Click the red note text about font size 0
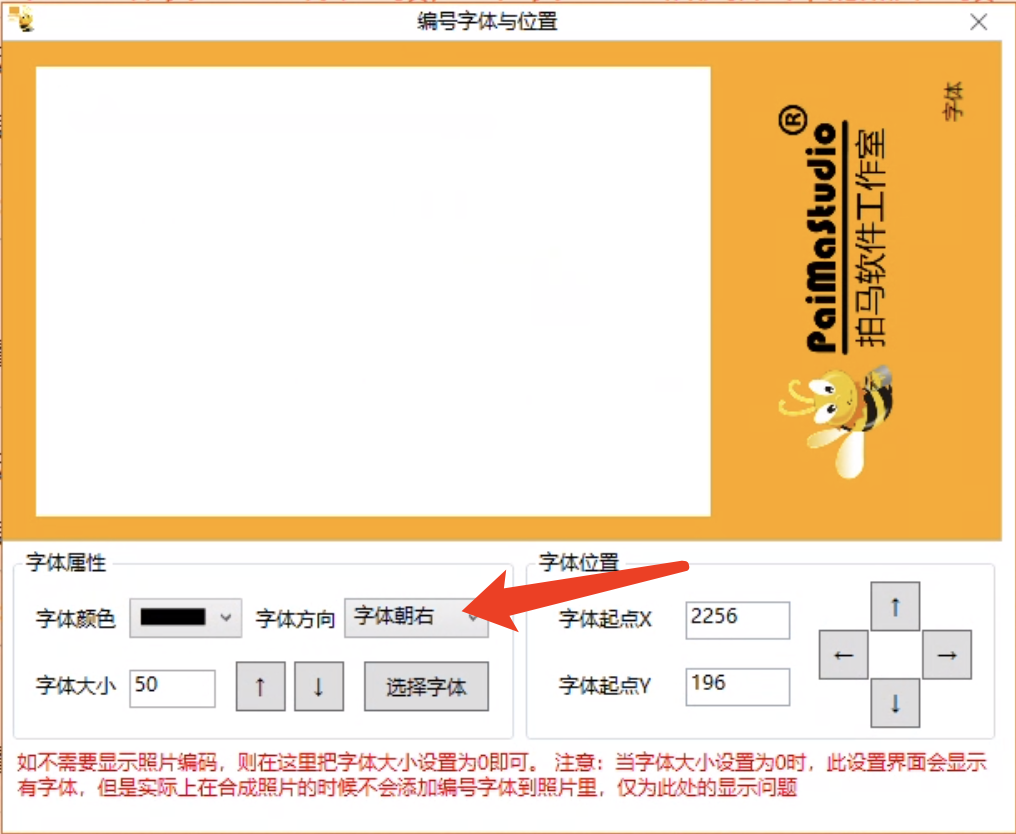The width and height of the screenshot is (1016, 834). point(500,776)
